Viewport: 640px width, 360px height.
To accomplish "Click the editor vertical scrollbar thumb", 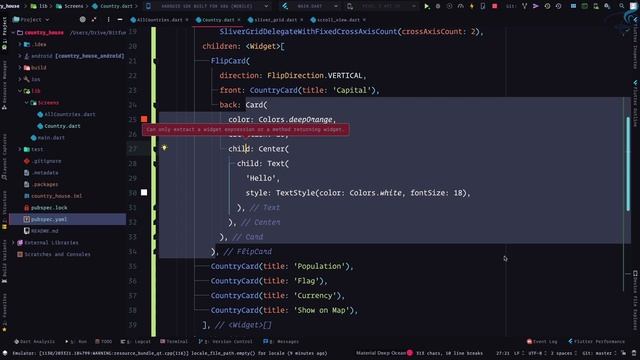I will pyautogui.click(x=628, y=163).
